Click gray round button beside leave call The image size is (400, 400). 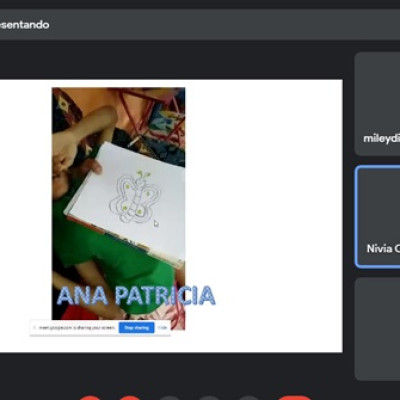click(249, 398)
